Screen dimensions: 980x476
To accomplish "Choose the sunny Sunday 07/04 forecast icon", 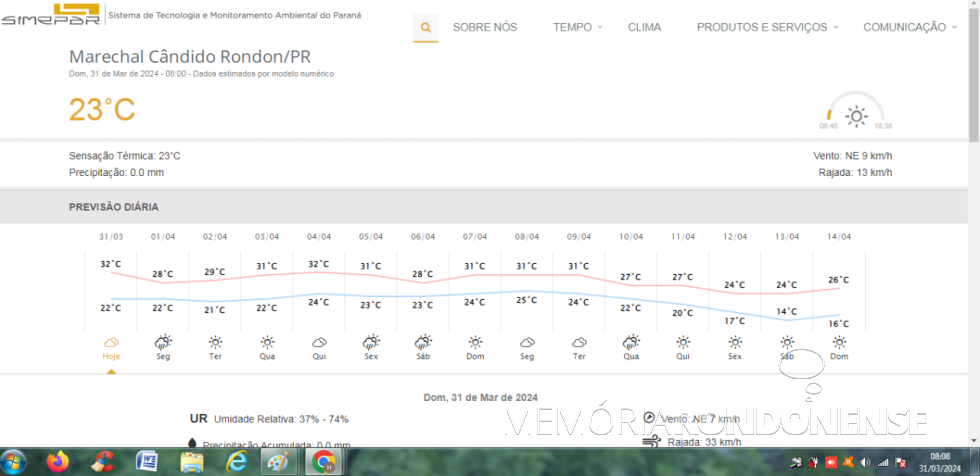I will pos(475,342).
